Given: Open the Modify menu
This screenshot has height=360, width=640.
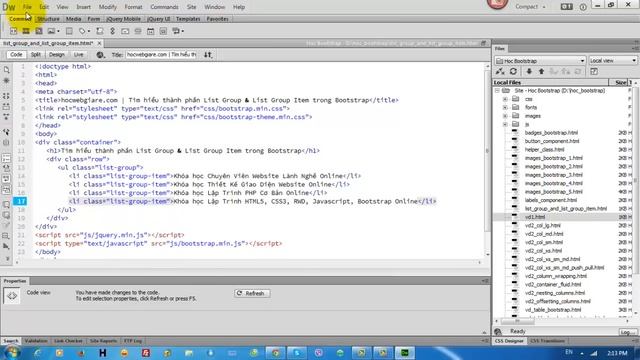Looking at the screenshot, I should coord(108,7).
